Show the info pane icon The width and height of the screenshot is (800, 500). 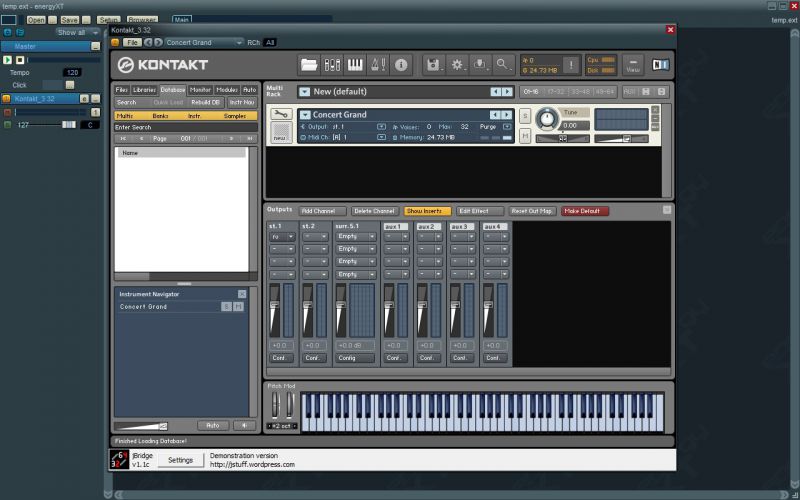point(401,65)
